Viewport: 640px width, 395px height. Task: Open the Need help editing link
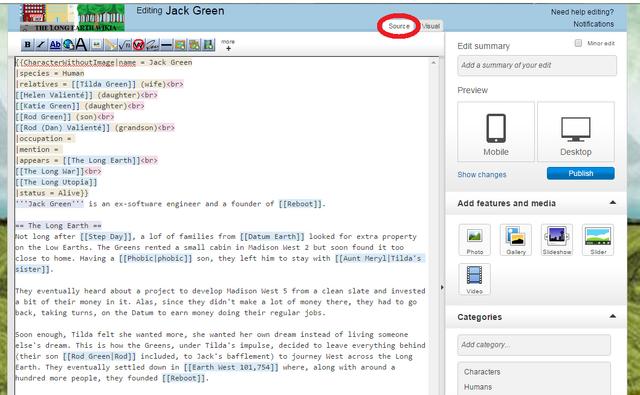pos(582,12)
